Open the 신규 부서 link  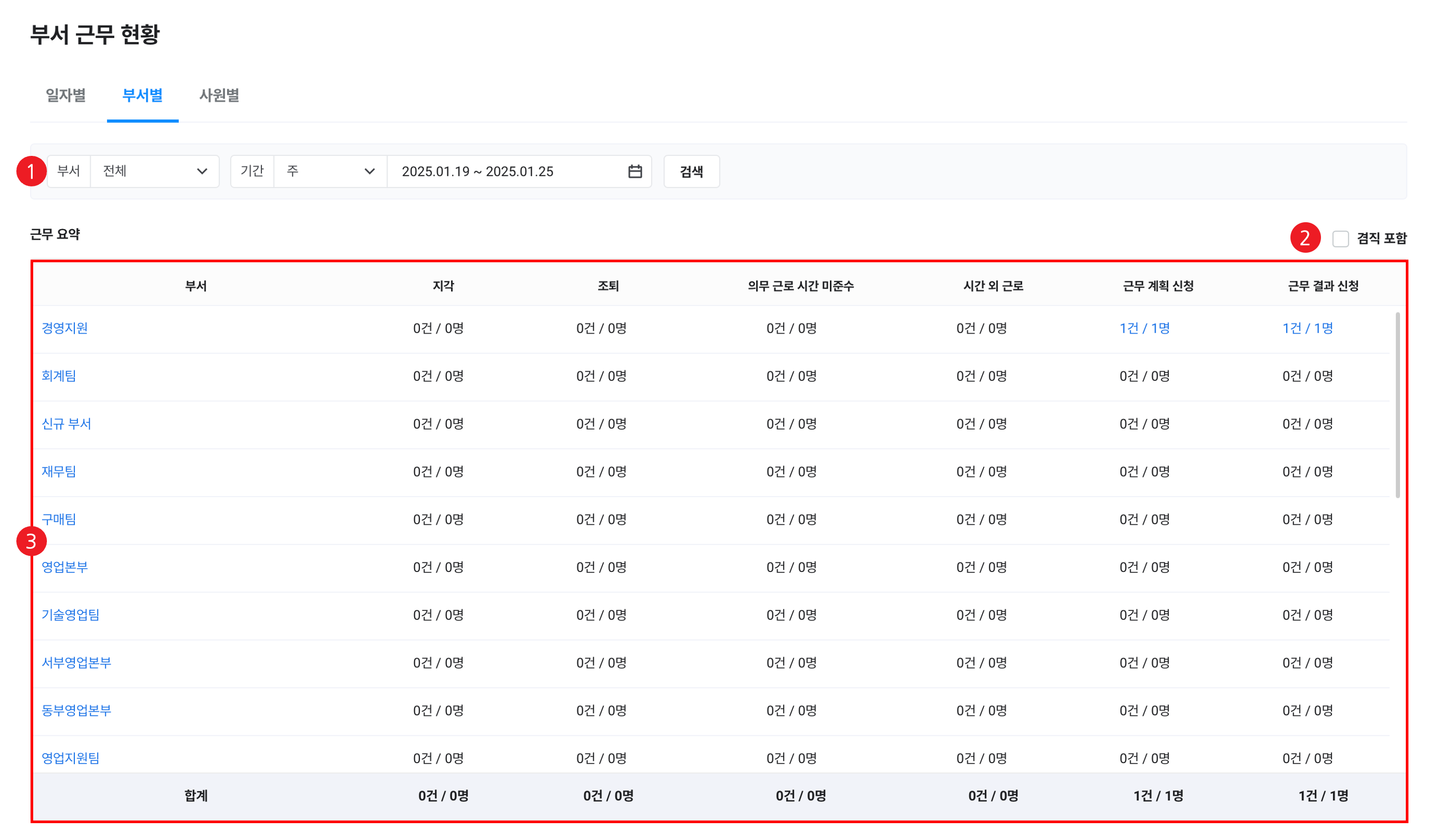tap(66, 424)
